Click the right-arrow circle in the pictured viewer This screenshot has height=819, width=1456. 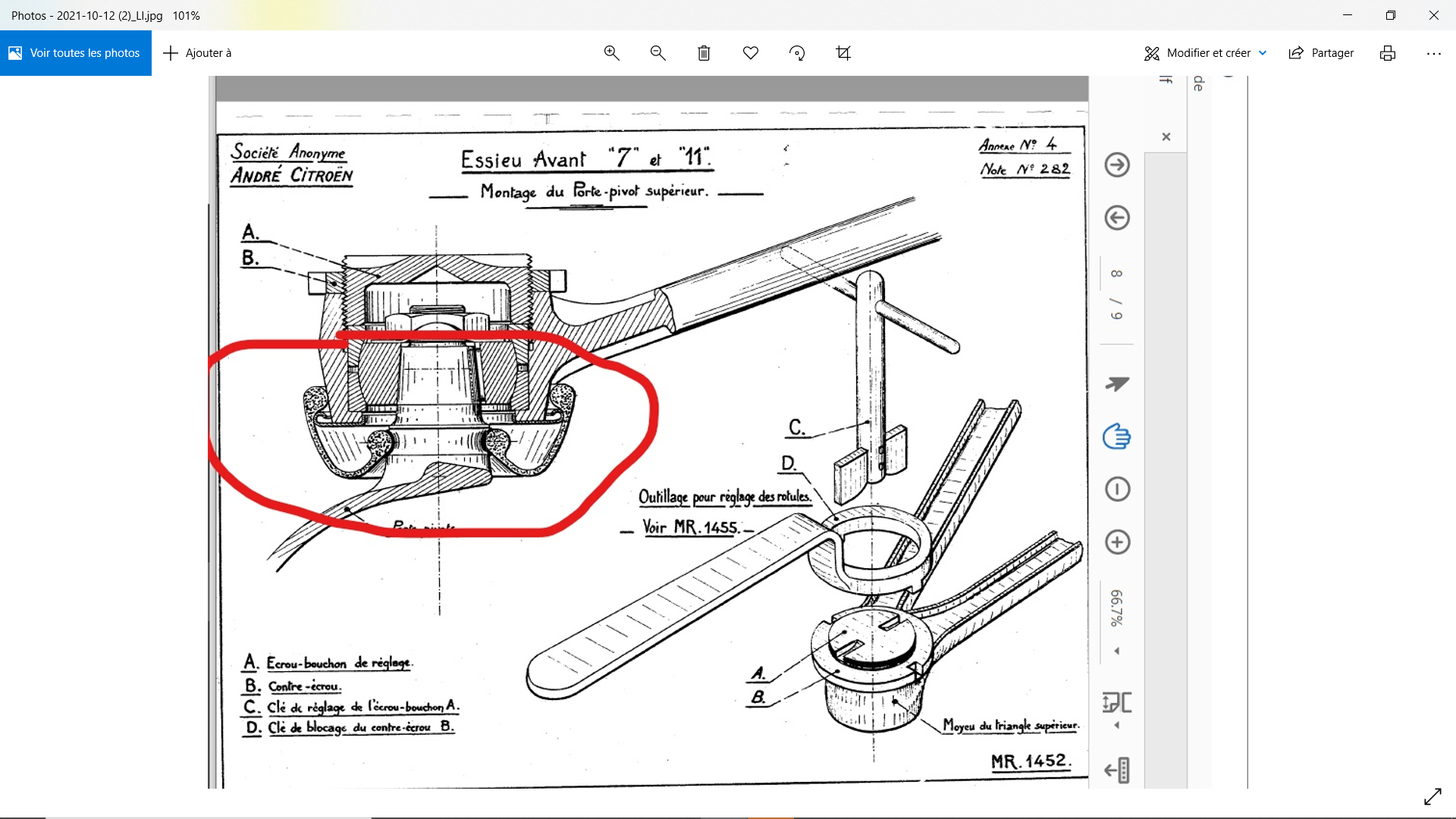pos(1117,165)
